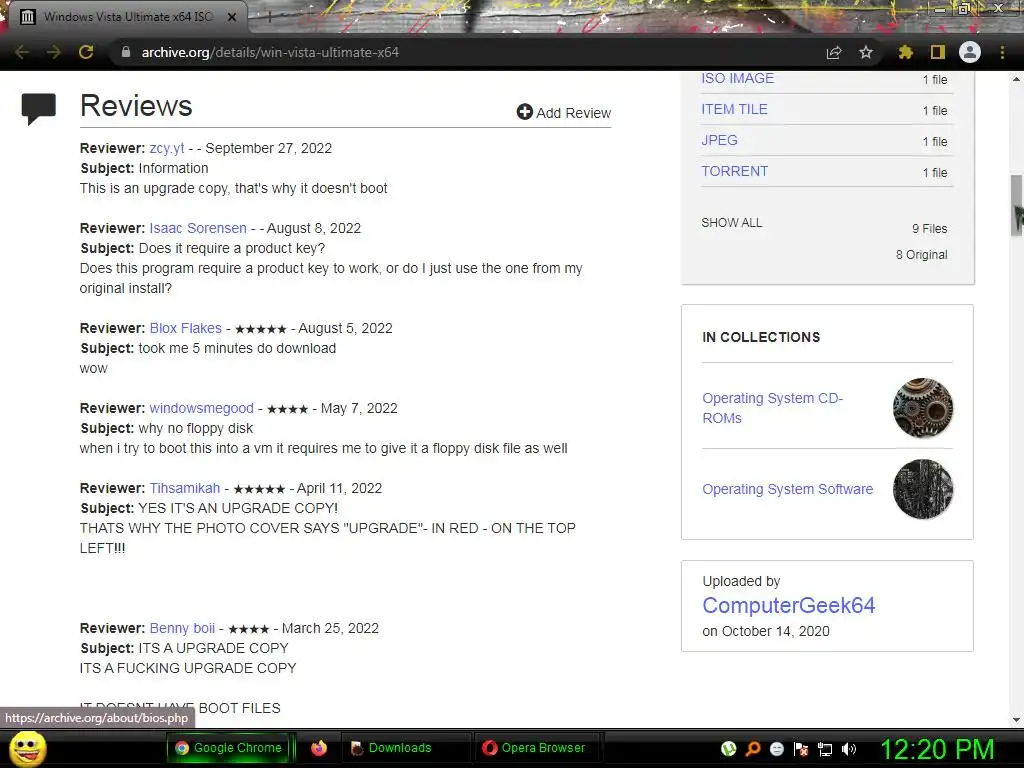
Task: Switch to Google Chrome taskbar button
Action: pos(228,748)
